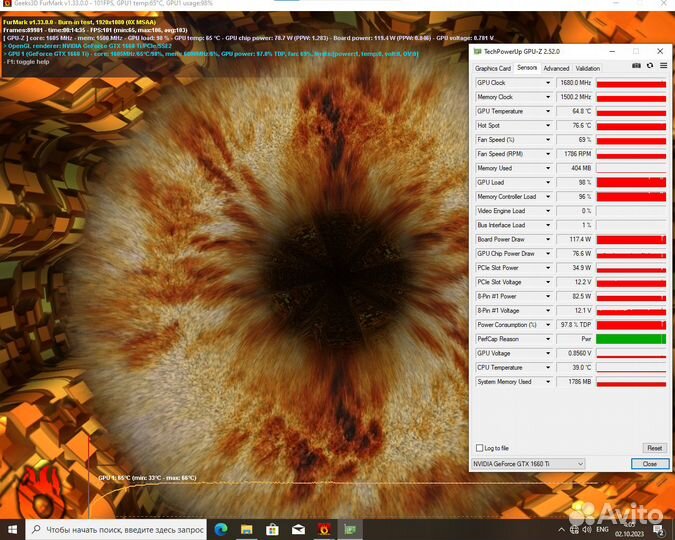Click the Close button in GPU-Z
Screen dimensions: 675x540
[650, 464]
